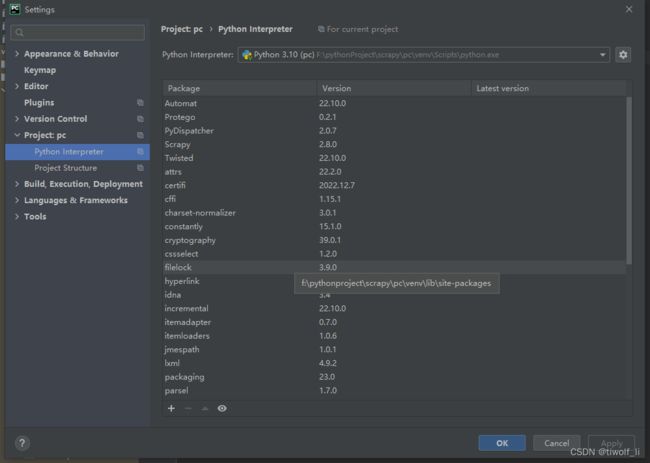Select the itemloaders package row
650x463 pixels.
click(394, 336)
